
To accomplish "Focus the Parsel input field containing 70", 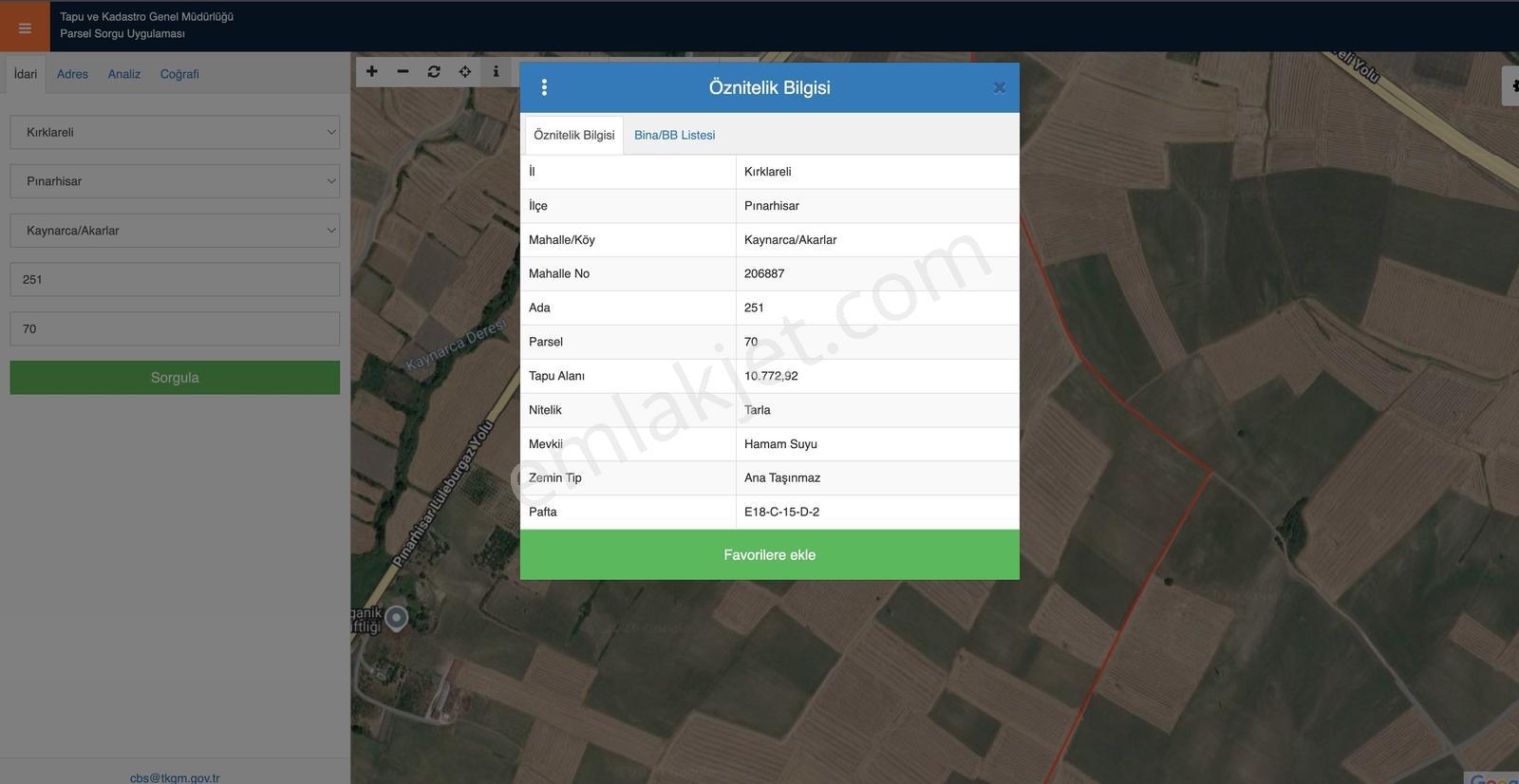I will 175,329.
